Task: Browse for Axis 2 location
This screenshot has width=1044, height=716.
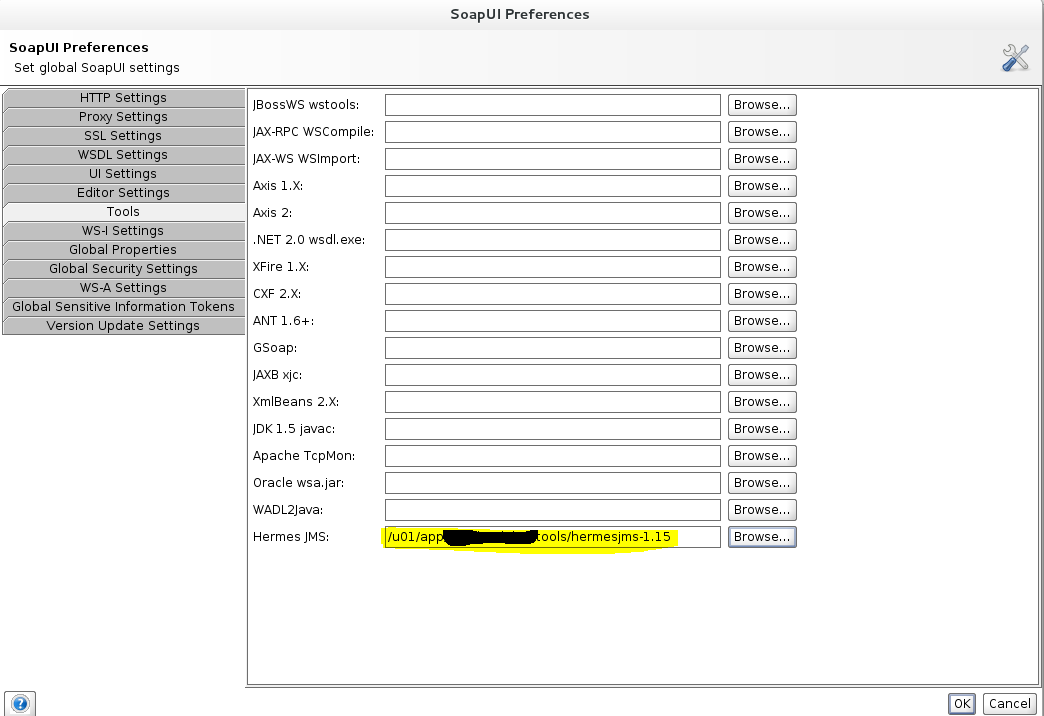Action: [762, 212]
